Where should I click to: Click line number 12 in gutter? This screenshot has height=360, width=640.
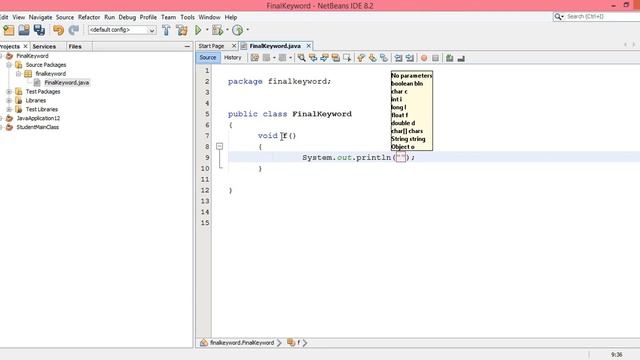coord(205,190)
